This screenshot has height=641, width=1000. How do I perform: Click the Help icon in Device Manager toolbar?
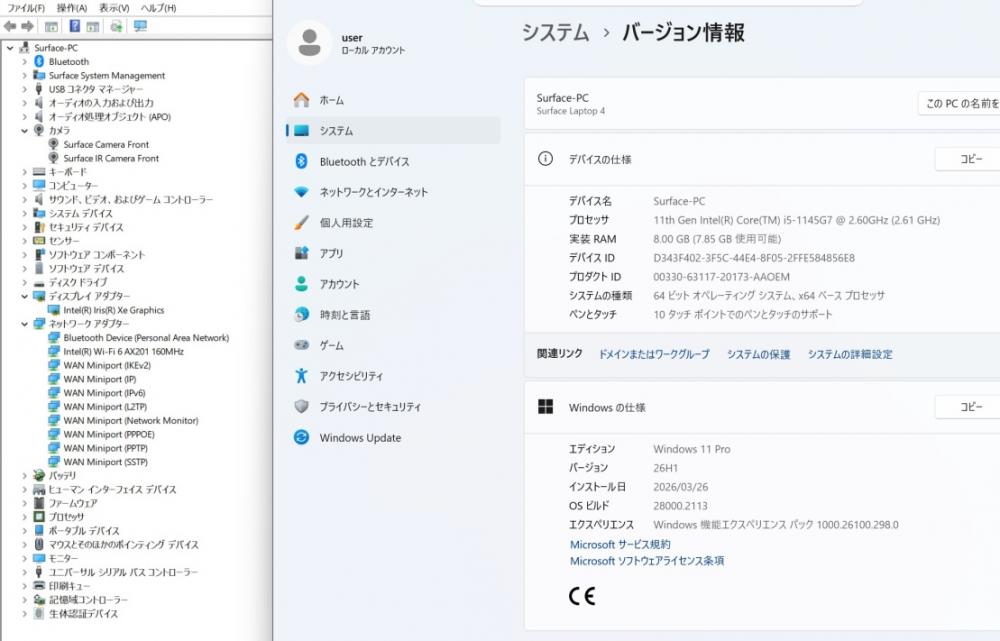click(75, 26)
